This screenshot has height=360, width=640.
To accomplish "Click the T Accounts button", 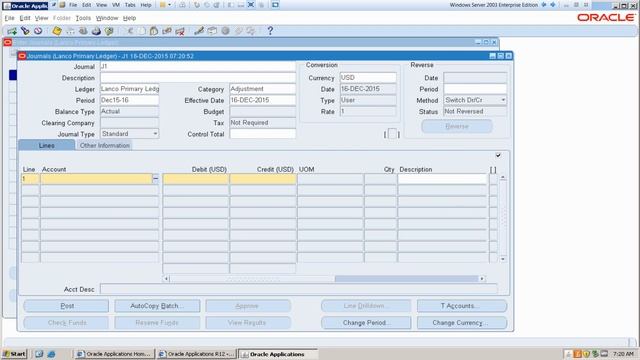I will [462, 306].
